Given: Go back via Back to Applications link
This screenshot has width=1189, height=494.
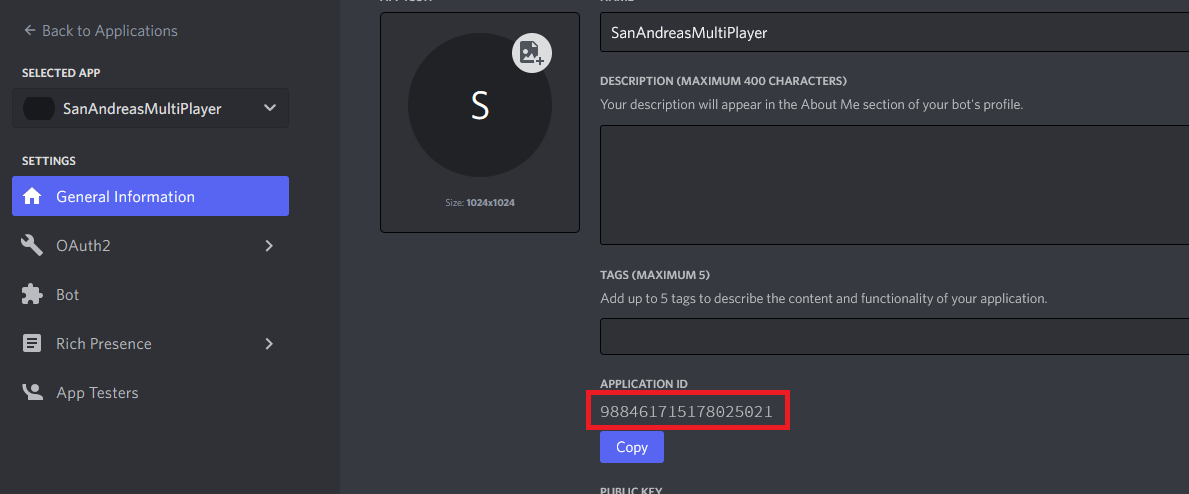Looking at the screenshot, I should coord(101,30).
